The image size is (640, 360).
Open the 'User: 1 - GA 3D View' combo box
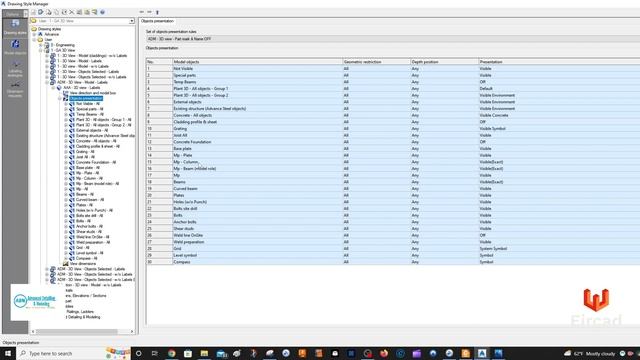point(82,21)
